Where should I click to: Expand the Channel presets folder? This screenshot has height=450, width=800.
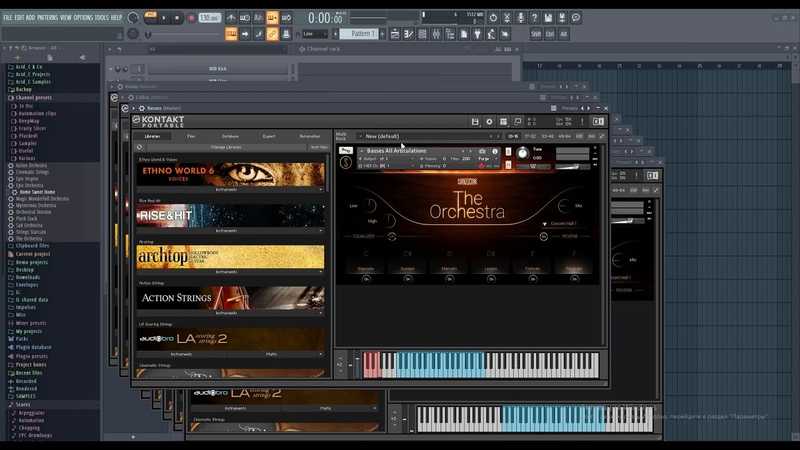coord(33,97)
